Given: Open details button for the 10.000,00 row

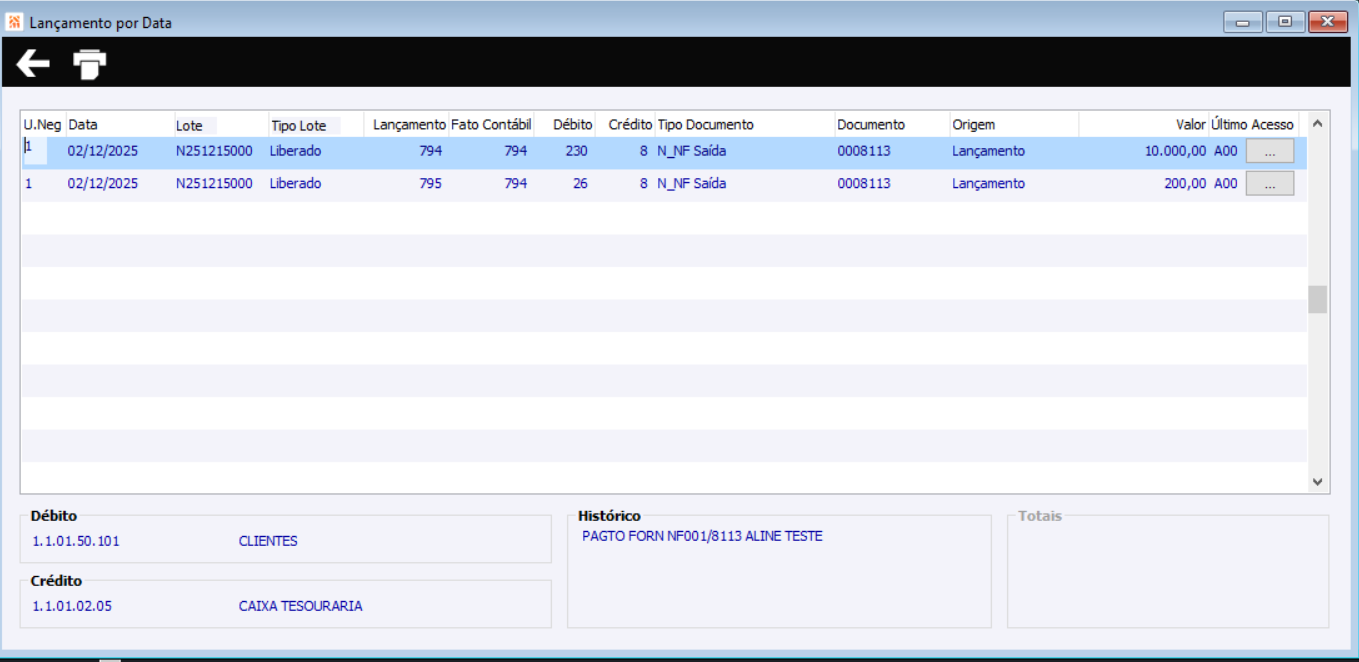Looking at the screenshot, I should [x=1269, y=152].
